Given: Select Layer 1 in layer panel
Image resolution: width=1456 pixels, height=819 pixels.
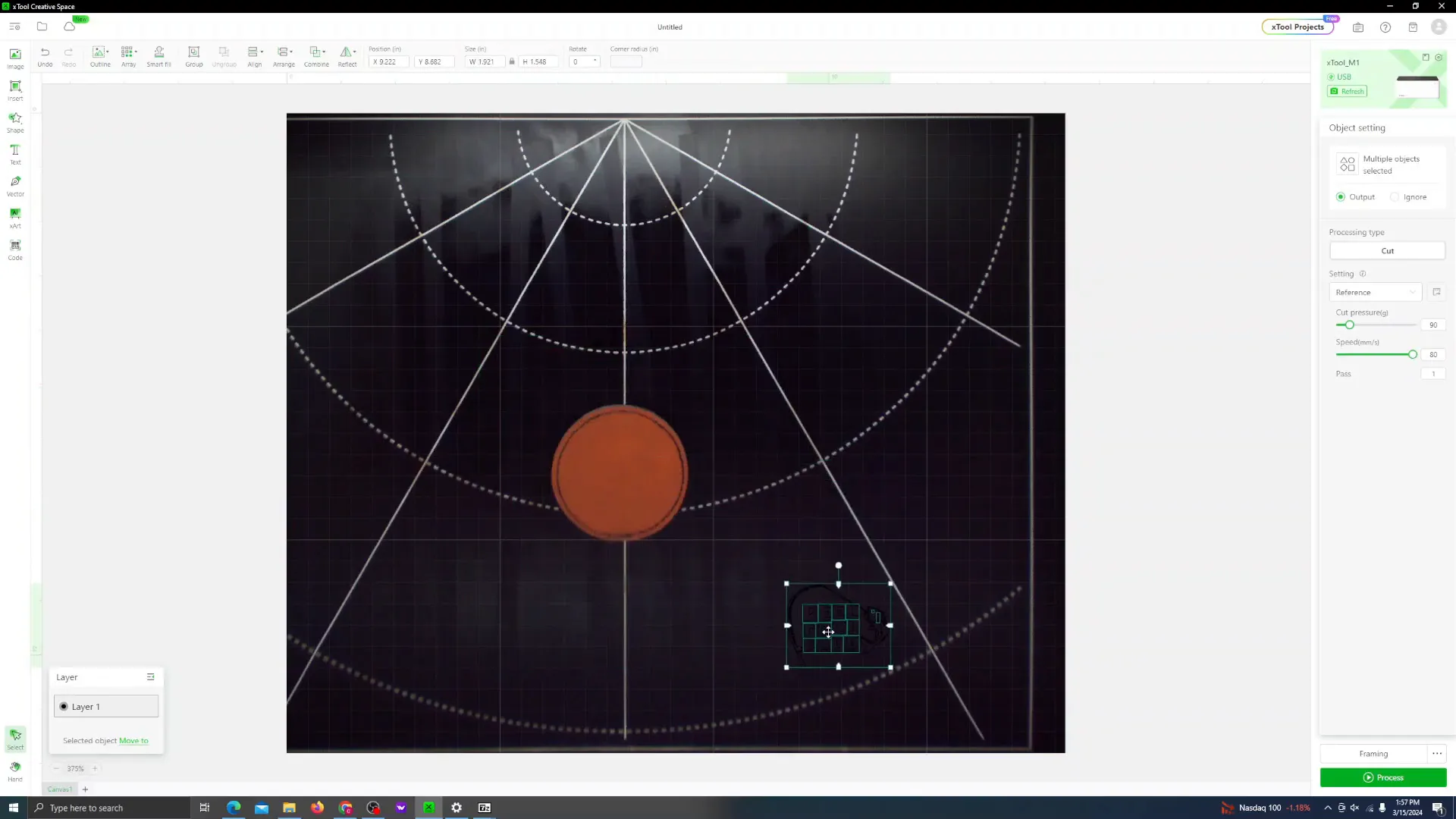Looking at the screenshot, I should 106,707.
